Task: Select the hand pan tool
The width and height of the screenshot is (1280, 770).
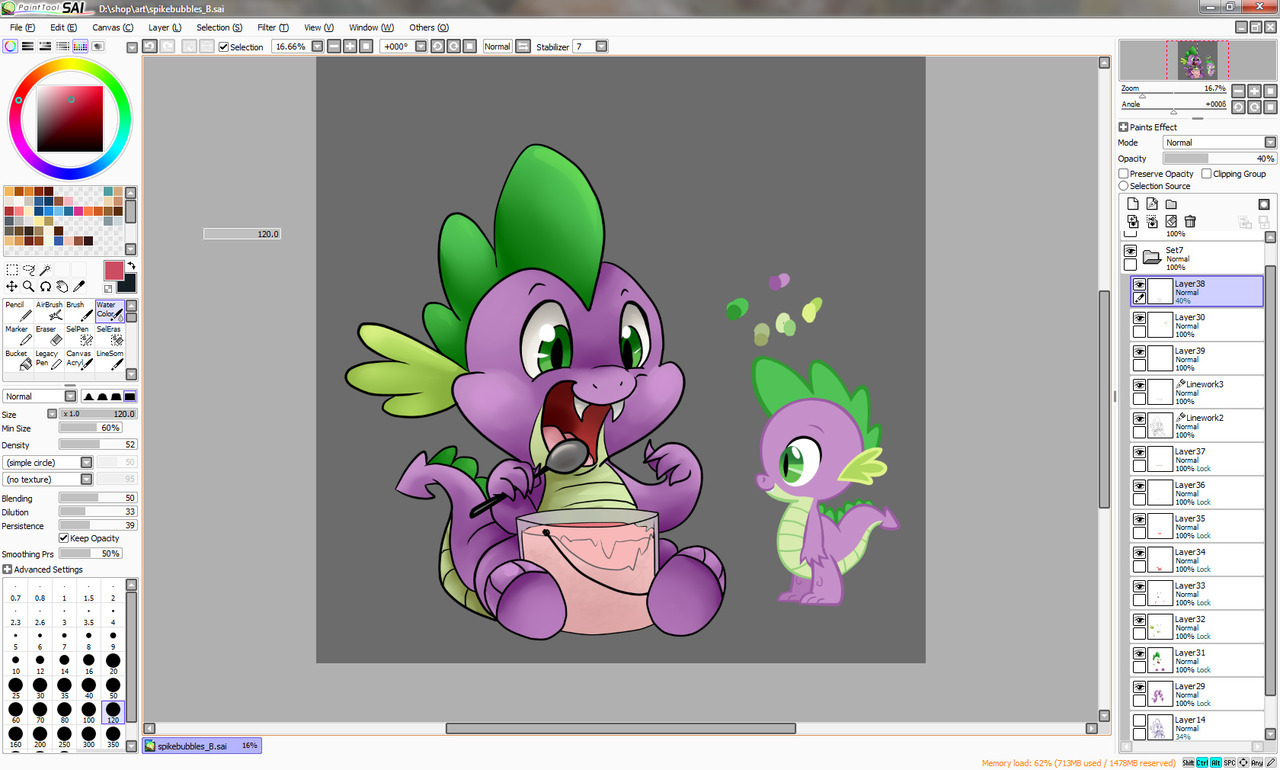Action: (x=62, y=286)
